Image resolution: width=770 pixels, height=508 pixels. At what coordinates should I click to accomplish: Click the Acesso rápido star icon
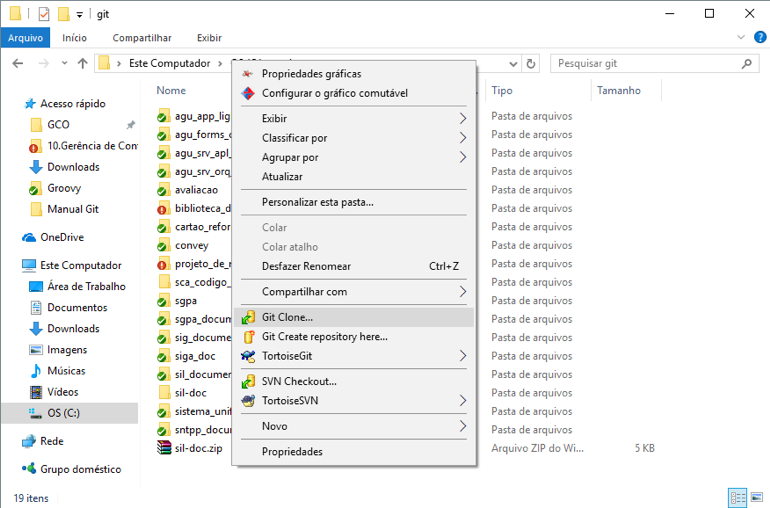coord(30,104)
